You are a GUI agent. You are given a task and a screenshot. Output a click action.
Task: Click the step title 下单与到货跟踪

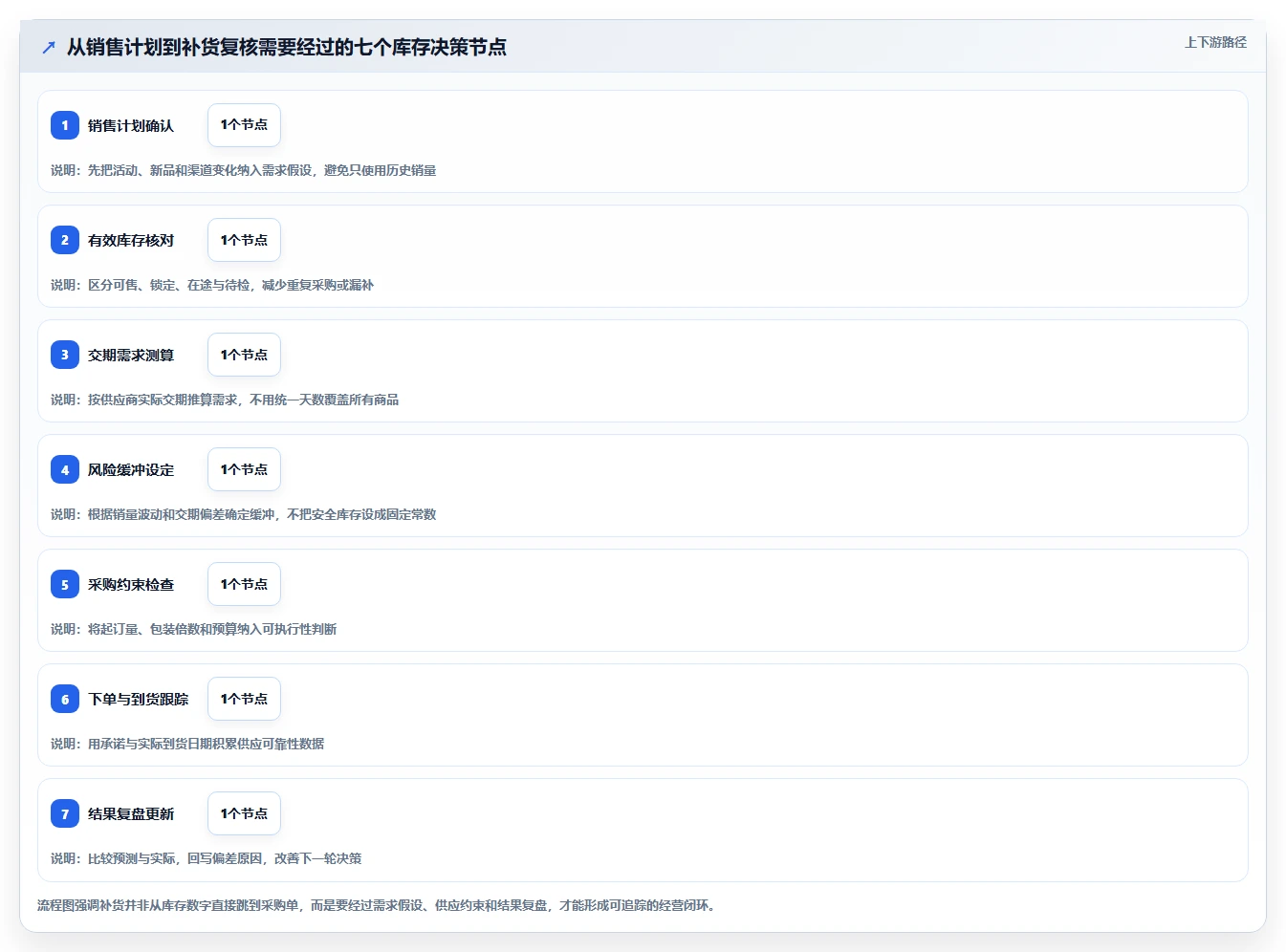click(x=139, y=699)
